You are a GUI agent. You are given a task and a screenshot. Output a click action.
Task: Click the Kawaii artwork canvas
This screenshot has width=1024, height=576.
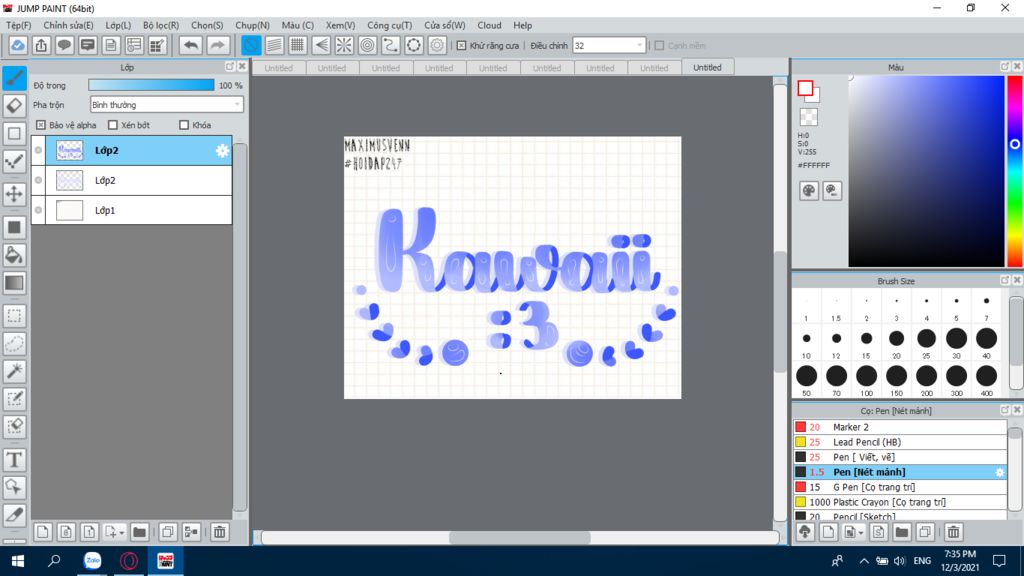coord(513,268)
